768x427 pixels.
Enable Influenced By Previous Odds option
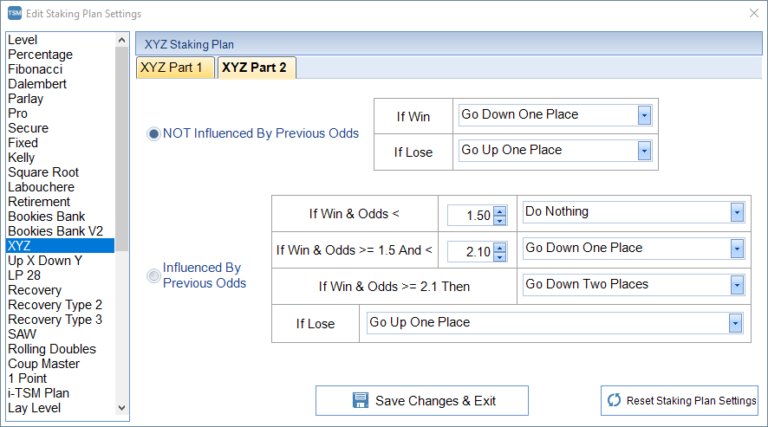[x=154, y=276]
